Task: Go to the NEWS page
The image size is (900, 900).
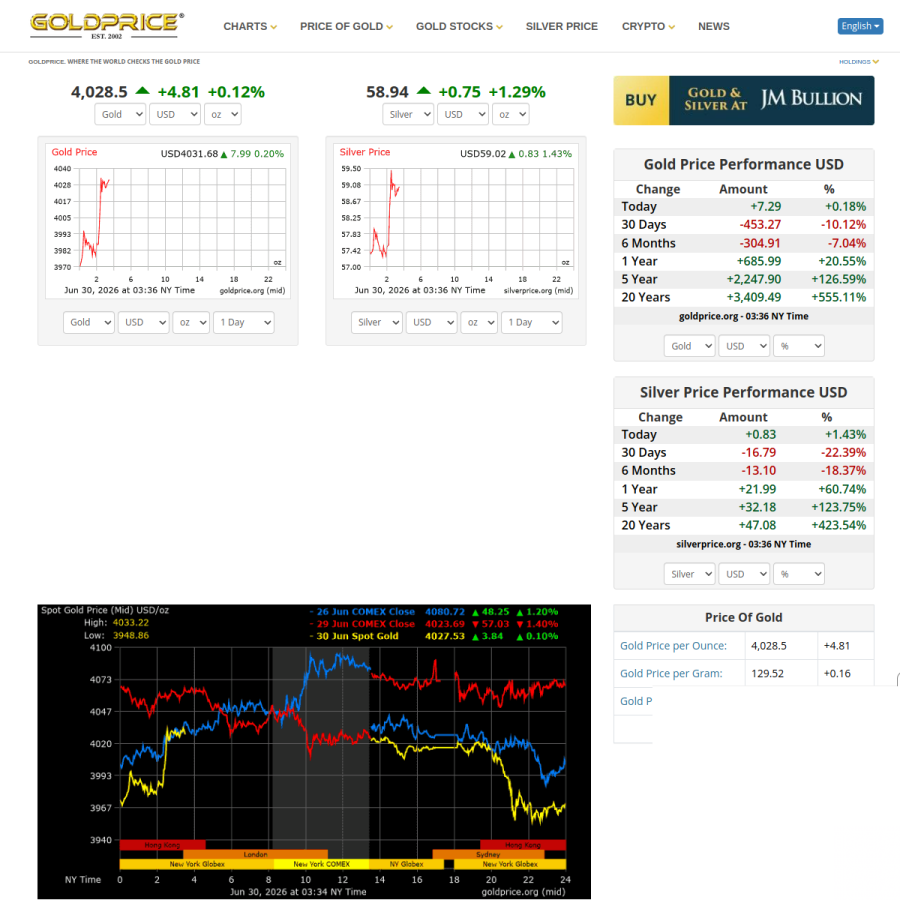Action: point(713,26)
